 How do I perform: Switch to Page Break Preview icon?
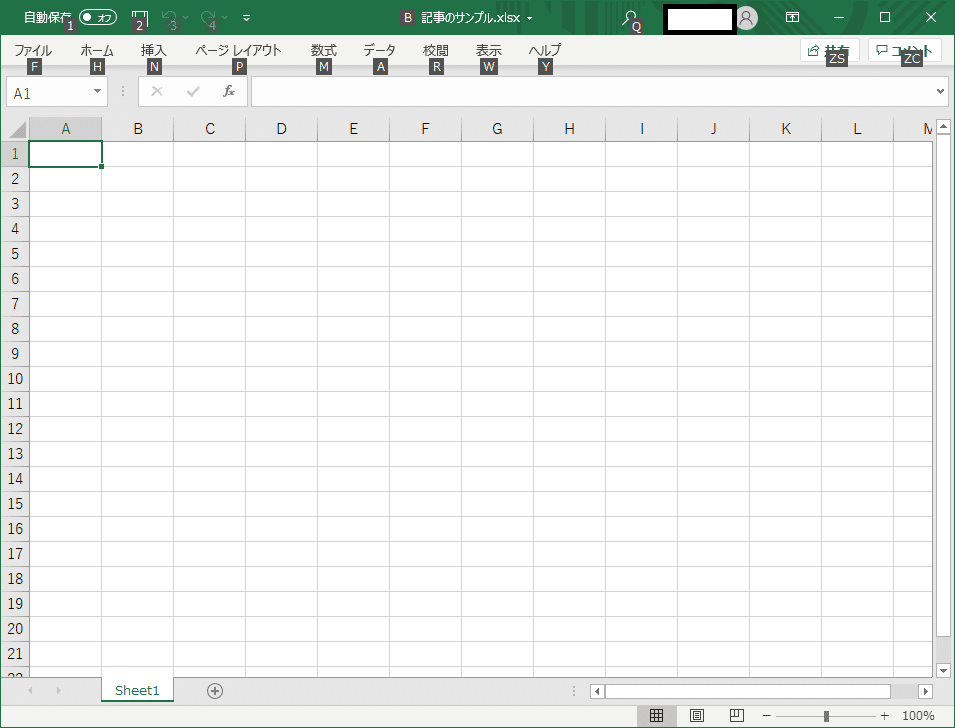click(x=736, y=715)
